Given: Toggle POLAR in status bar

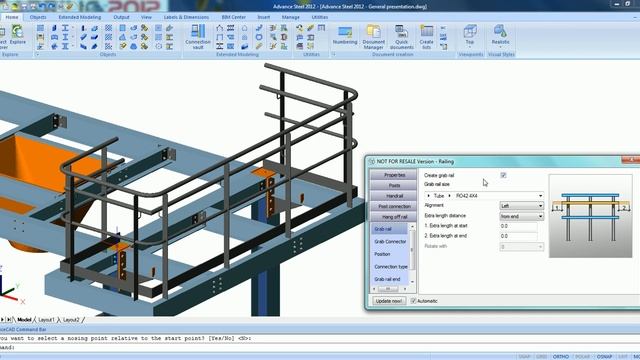Looking at the screenshot, I should pyautogui.click(x=582, y=356).
